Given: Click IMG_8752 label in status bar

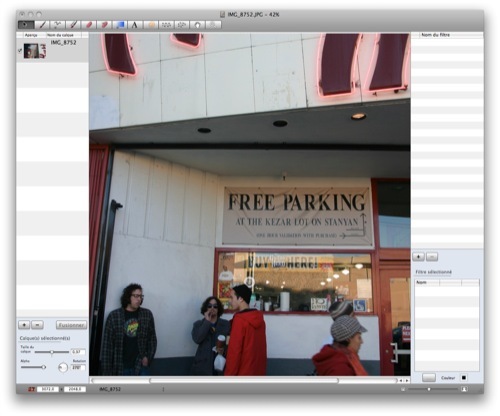Looking at the screenshot, I should 110,389.
